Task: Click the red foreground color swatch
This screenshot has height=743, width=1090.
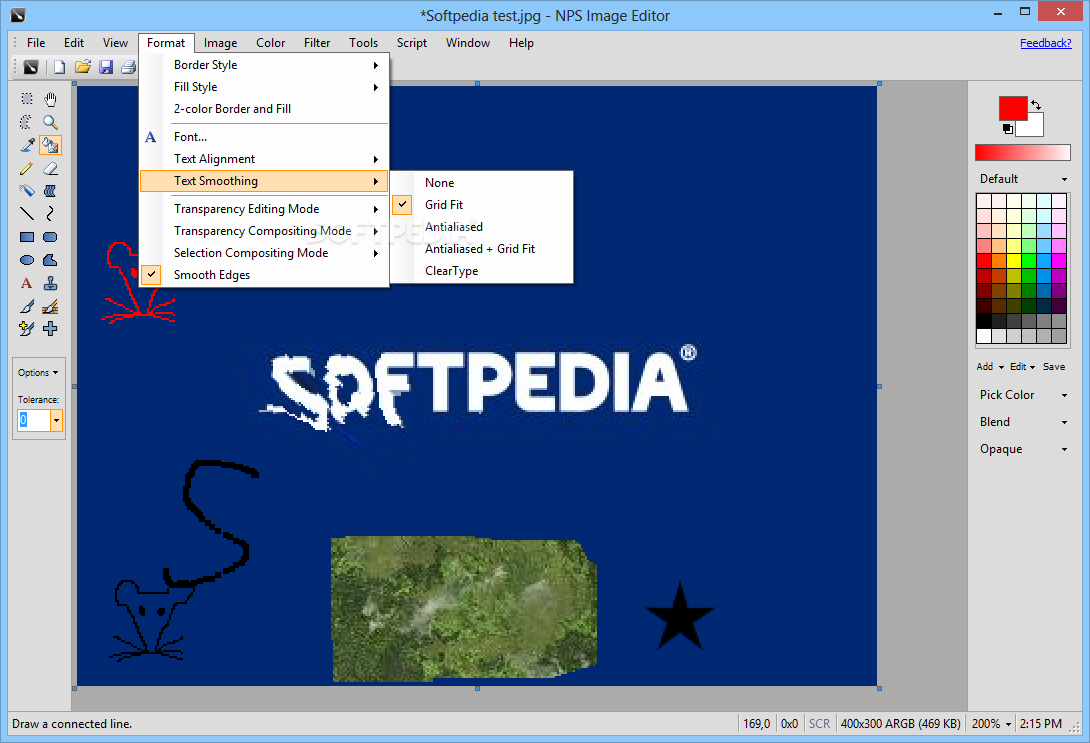Action: (x=1013, y=108)
